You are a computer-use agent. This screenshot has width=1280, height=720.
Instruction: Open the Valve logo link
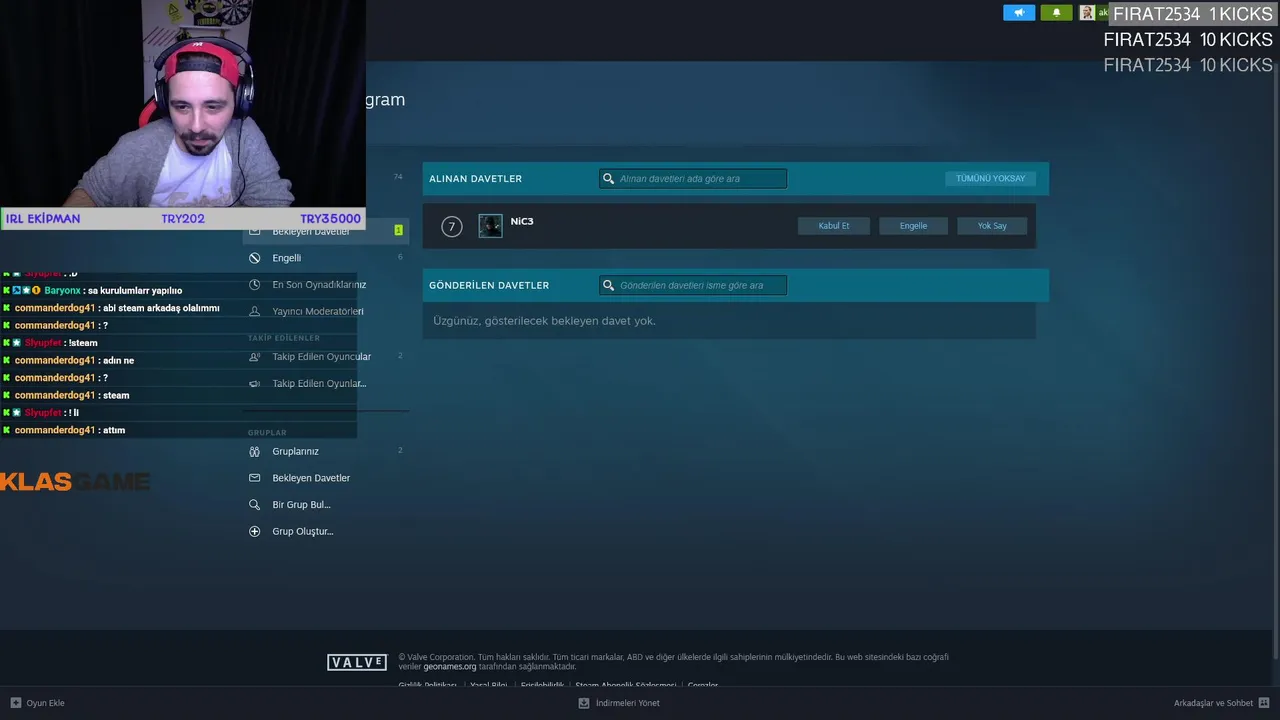pyautogui.click(x=357, y=662)
